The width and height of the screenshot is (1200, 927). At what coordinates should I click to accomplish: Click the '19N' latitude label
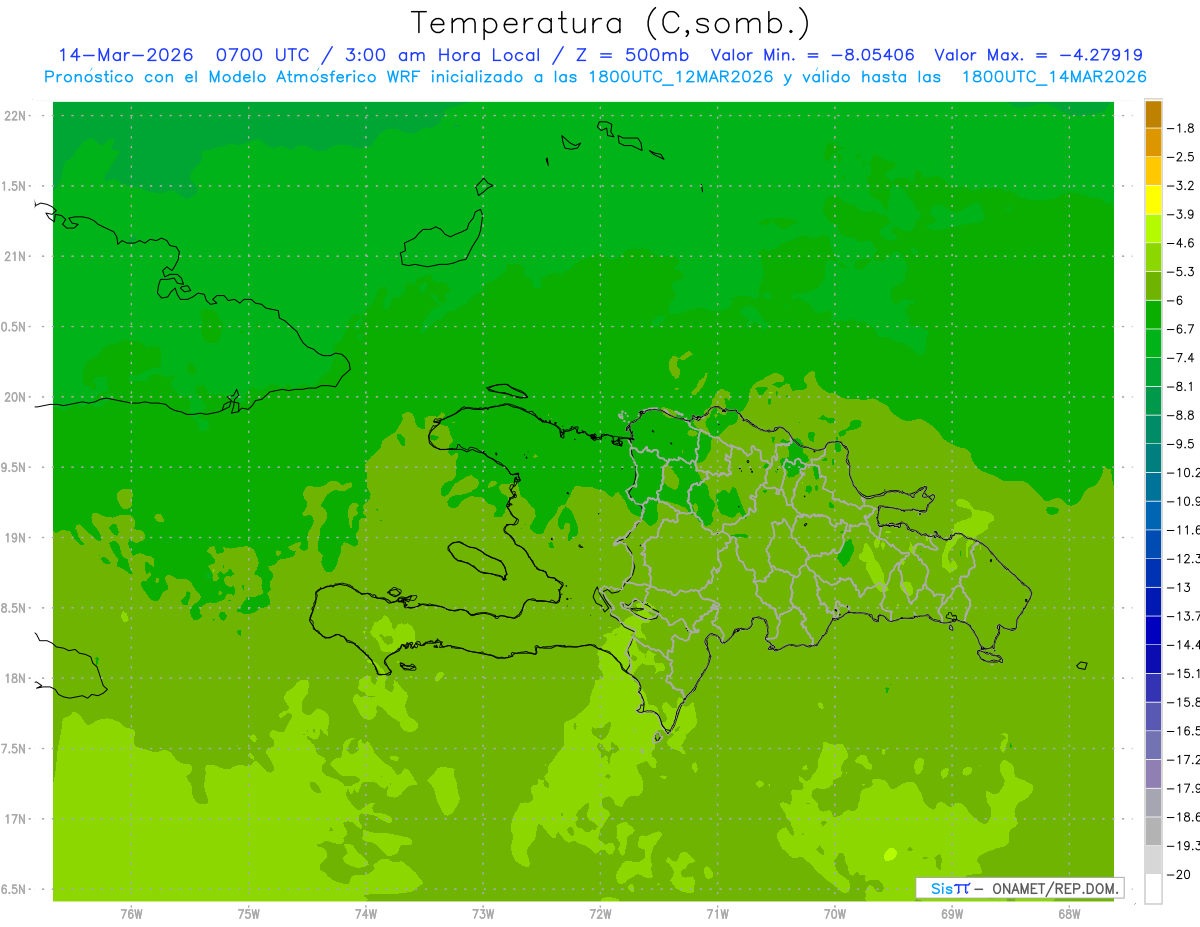point(16,538)
